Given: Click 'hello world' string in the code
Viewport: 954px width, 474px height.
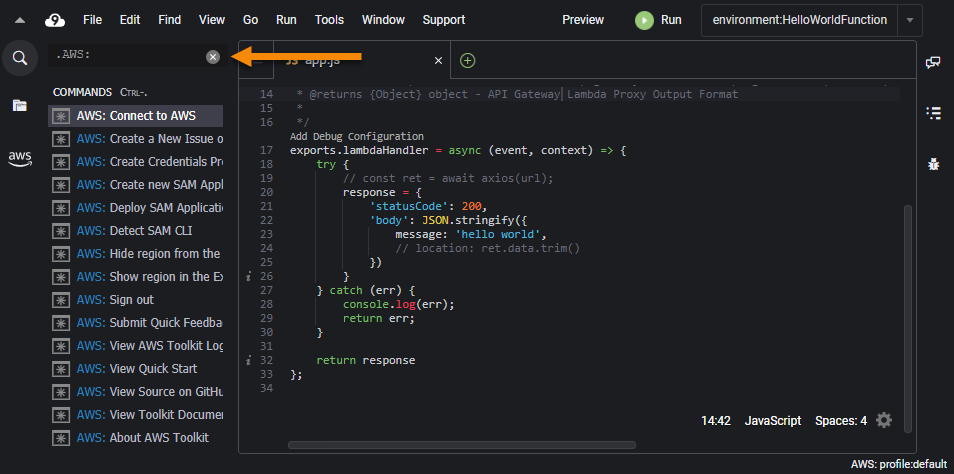Looking at the screenshot, I should (498, 234).
